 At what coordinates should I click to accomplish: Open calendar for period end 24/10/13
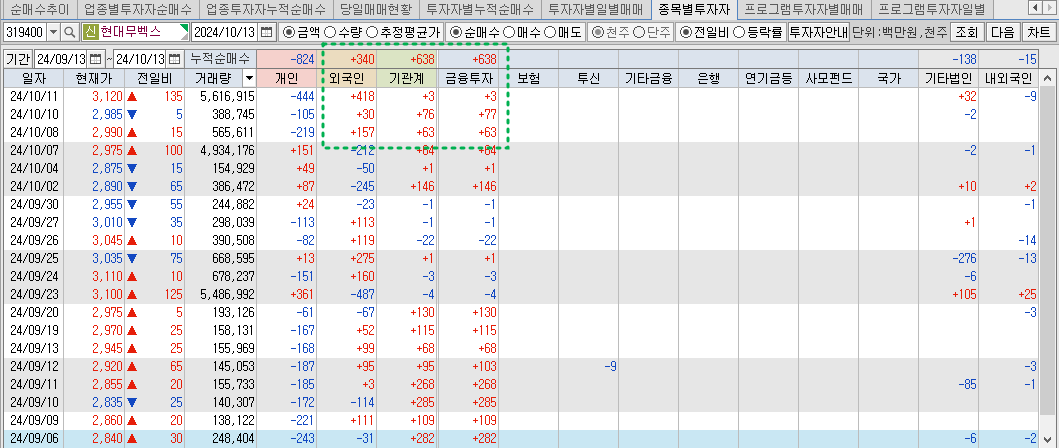click(174, 59)
